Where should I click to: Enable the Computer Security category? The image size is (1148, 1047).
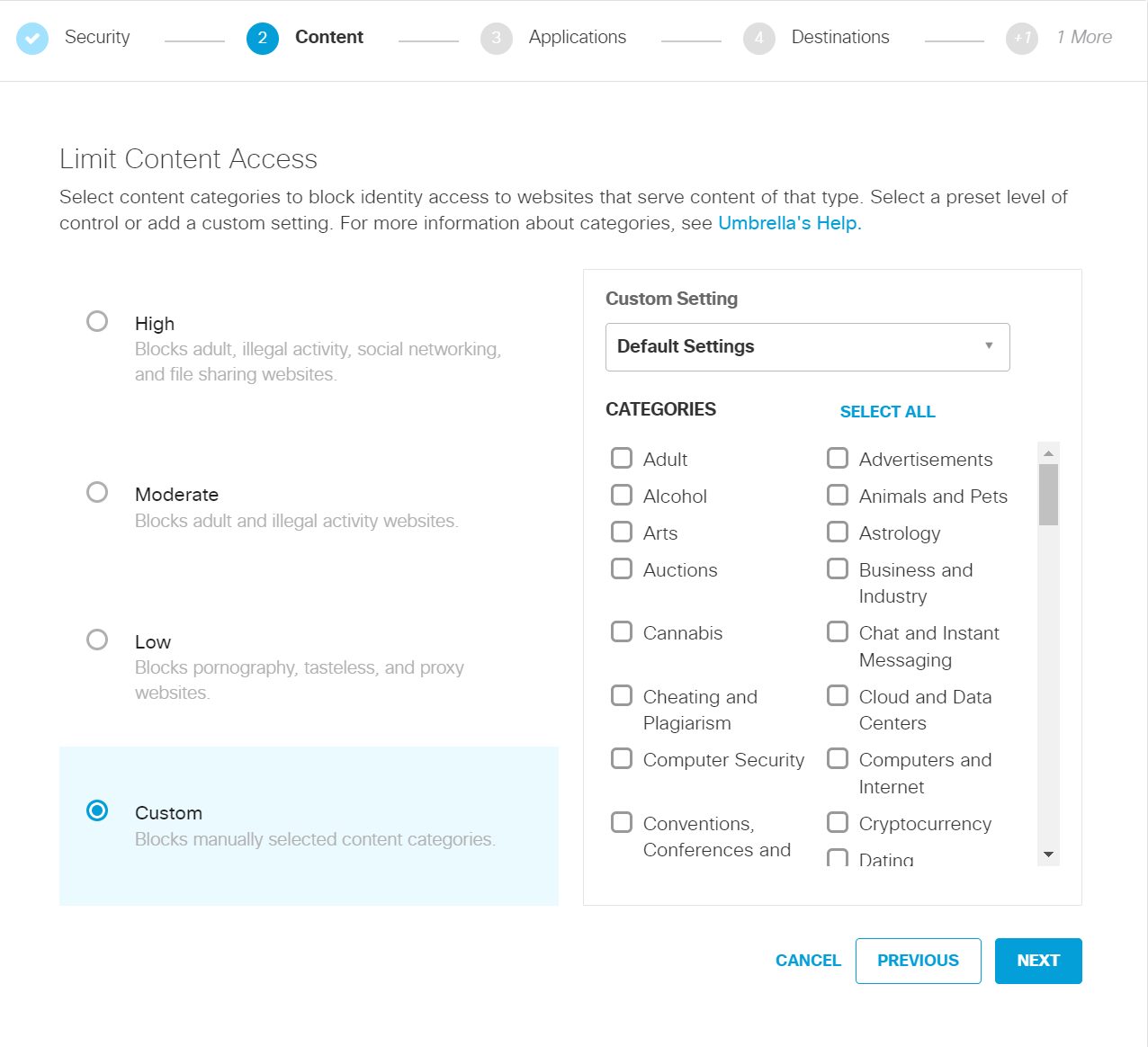(x=622, y=758)
